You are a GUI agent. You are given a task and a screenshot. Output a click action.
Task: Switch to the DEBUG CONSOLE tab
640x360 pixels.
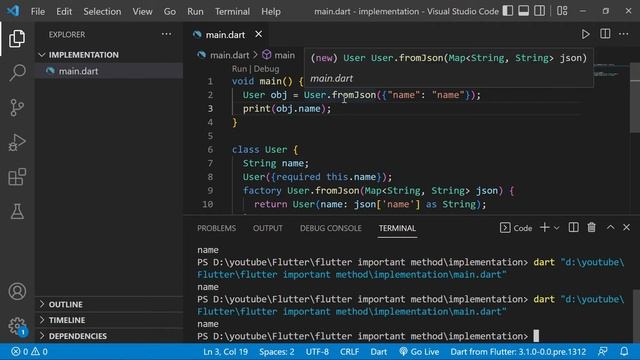pyautogui.click(x=331, y=228)
